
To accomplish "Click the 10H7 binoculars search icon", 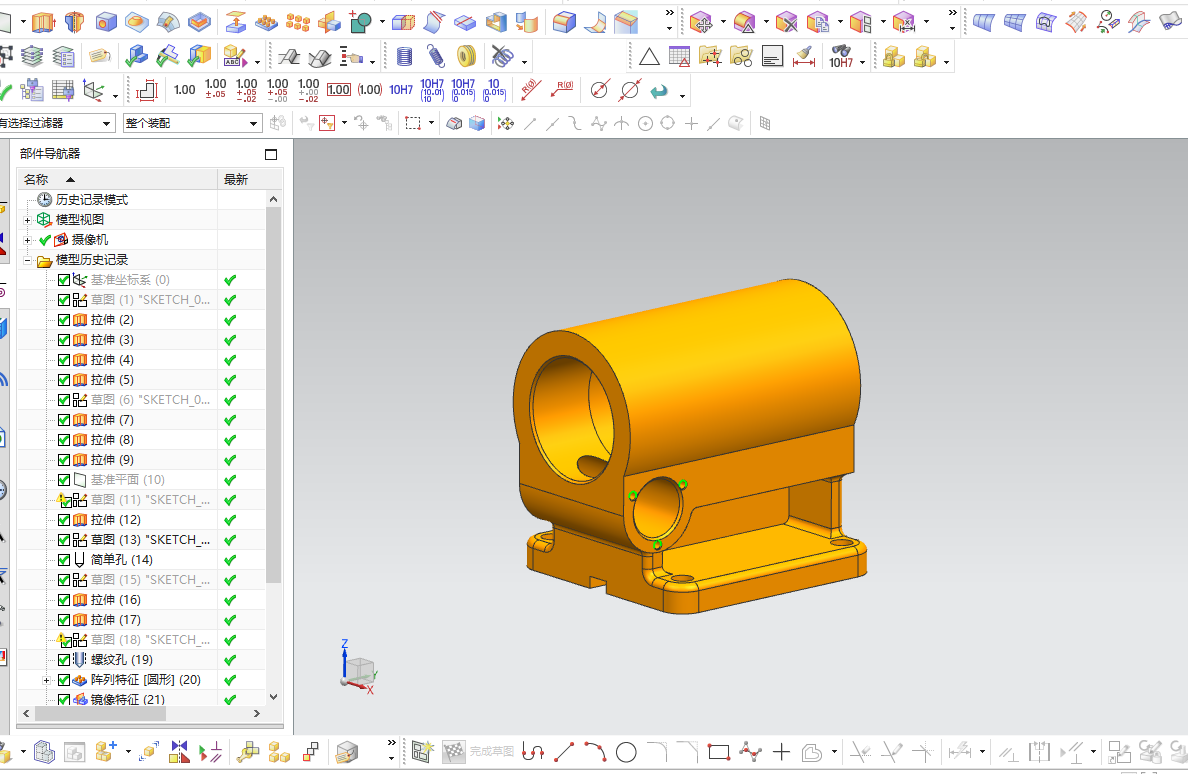I will 841,57.
